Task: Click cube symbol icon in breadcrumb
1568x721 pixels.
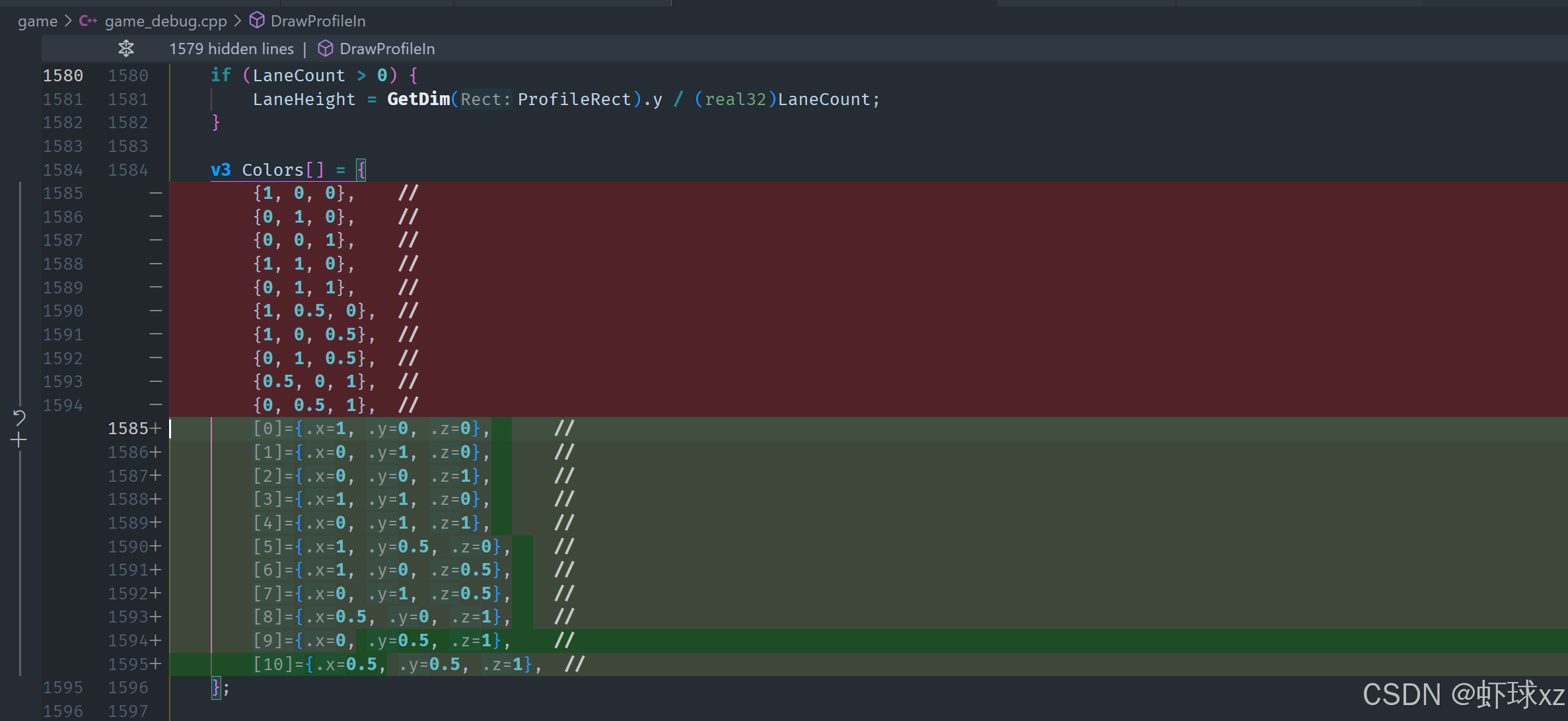Action: coord(257,21)
